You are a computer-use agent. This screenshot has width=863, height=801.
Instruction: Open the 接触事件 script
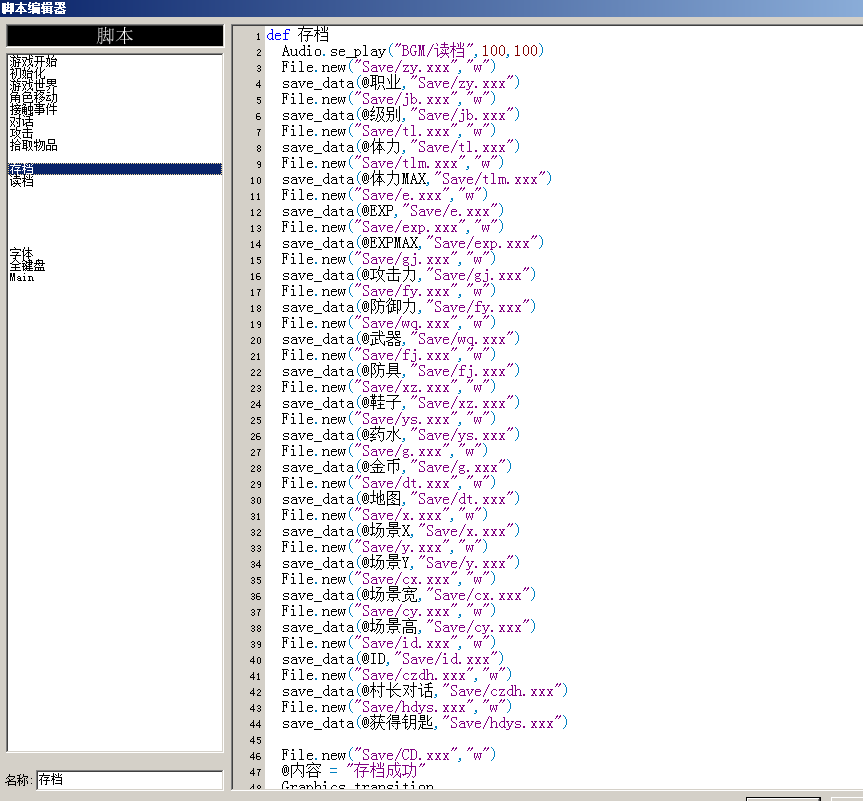[33, 110]
